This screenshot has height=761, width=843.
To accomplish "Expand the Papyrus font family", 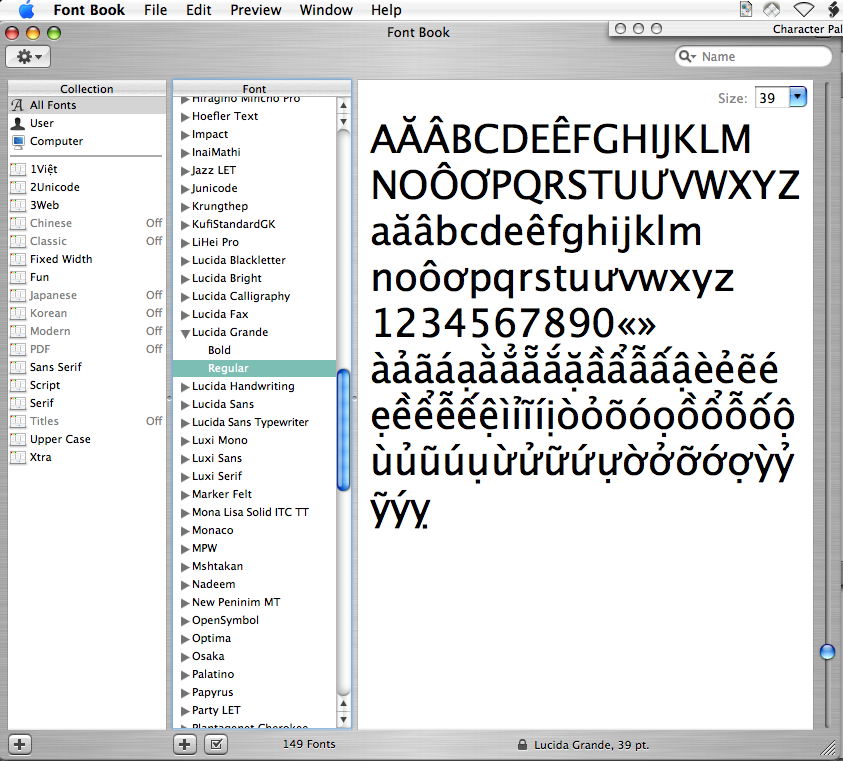I will (x=185, y=693).
